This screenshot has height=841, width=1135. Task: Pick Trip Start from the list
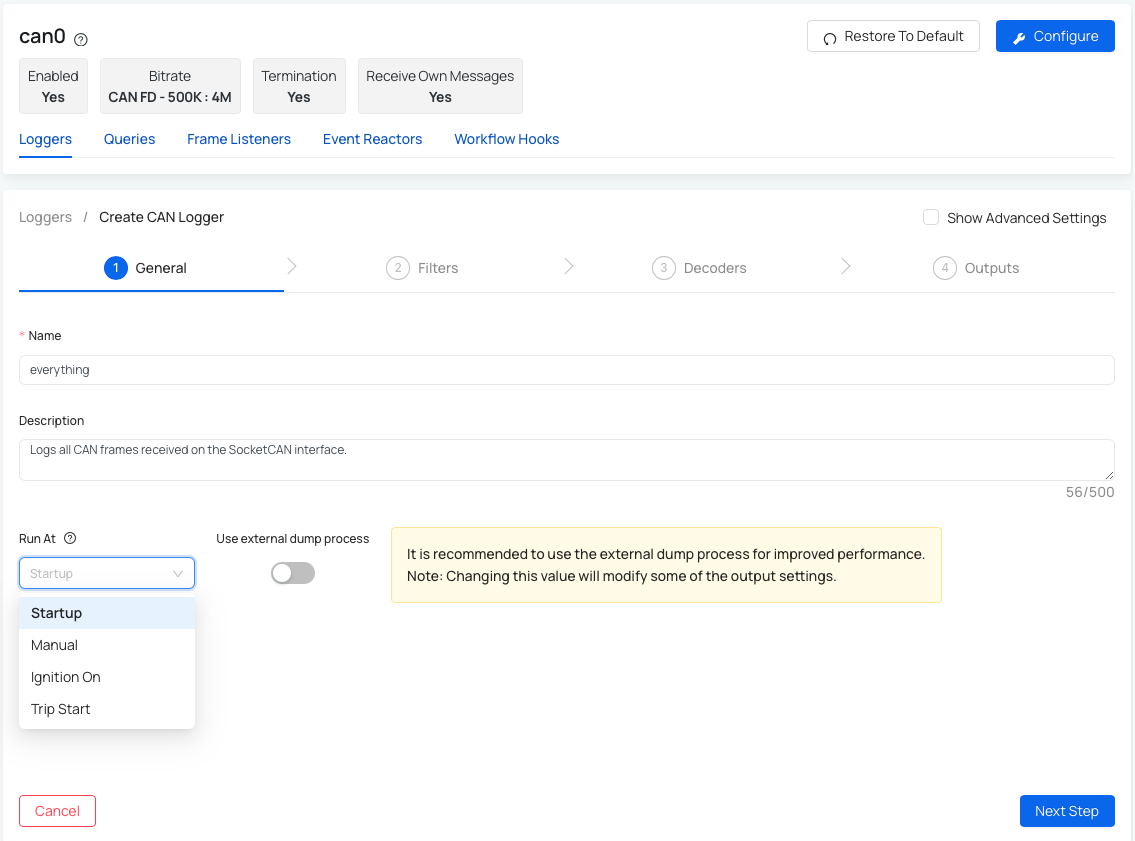[61, 709]
